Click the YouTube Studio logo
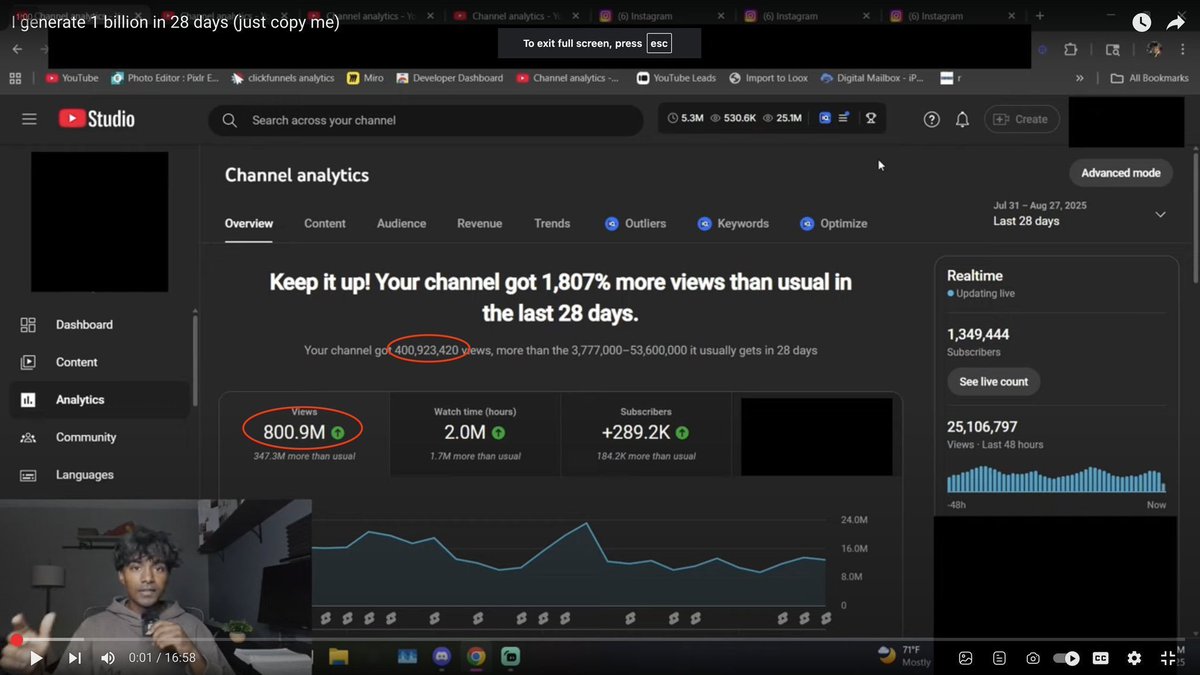1200x675 pixels. pos(96,118)
